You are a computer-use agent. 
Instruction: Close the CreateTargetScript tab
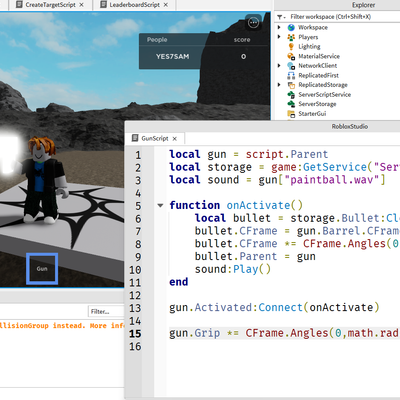coord(82,5)
